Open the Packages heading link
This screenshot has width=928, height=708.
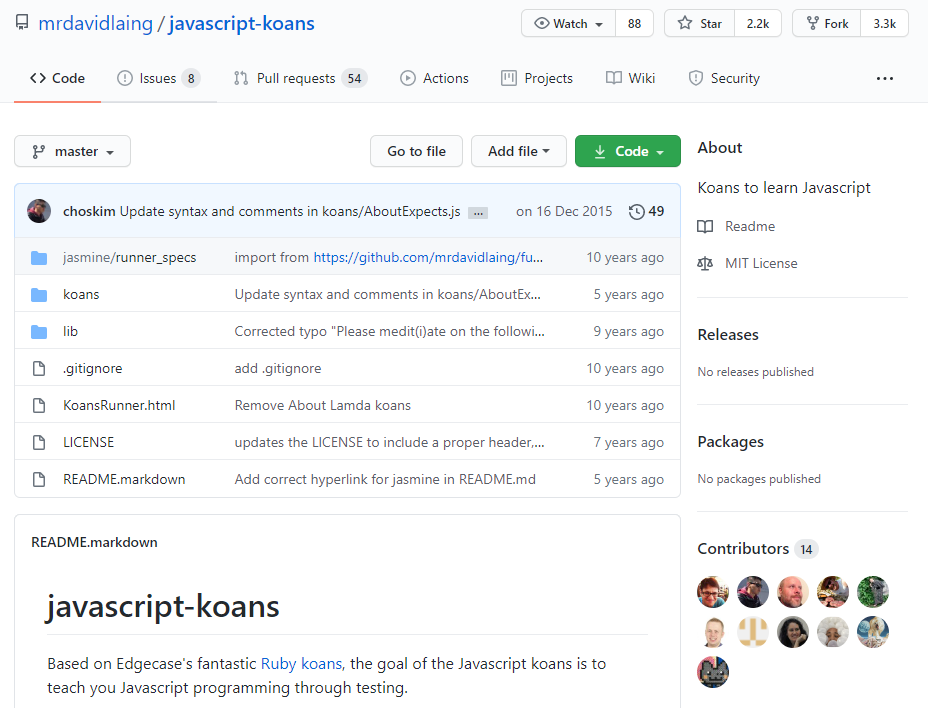[730, 442]
